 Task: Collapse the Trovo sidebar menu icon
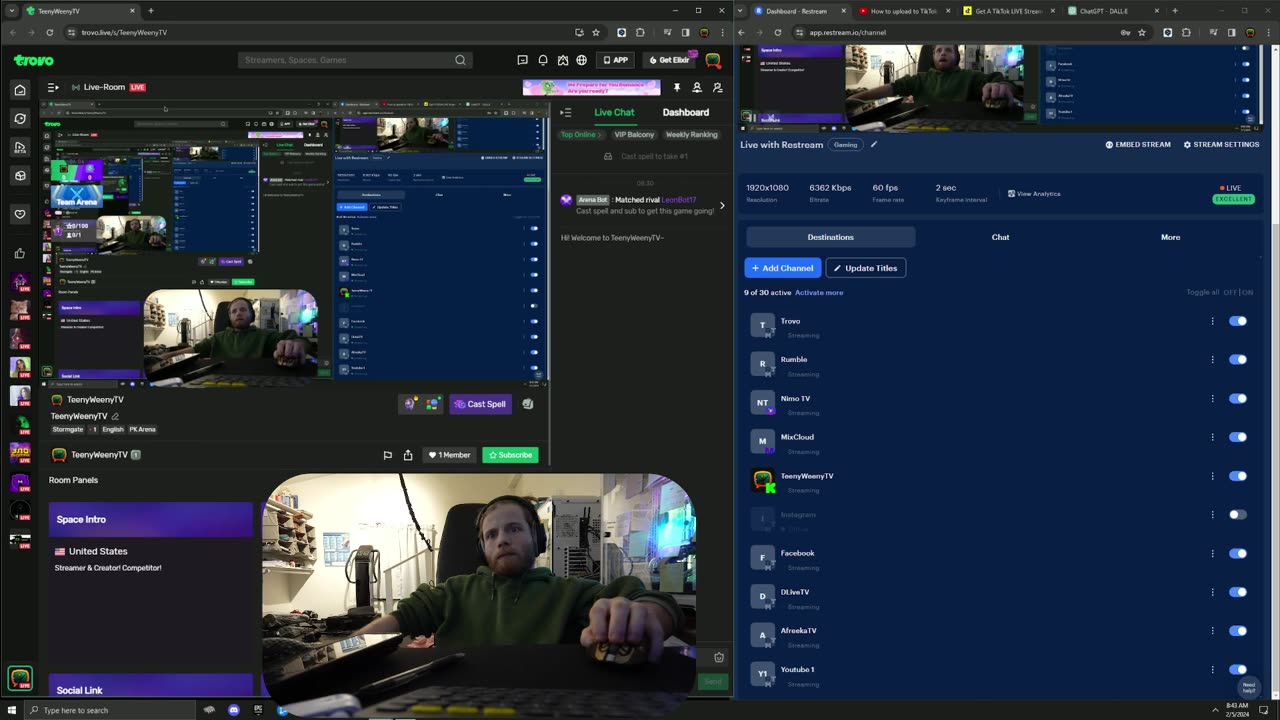(x=53, y=87)
